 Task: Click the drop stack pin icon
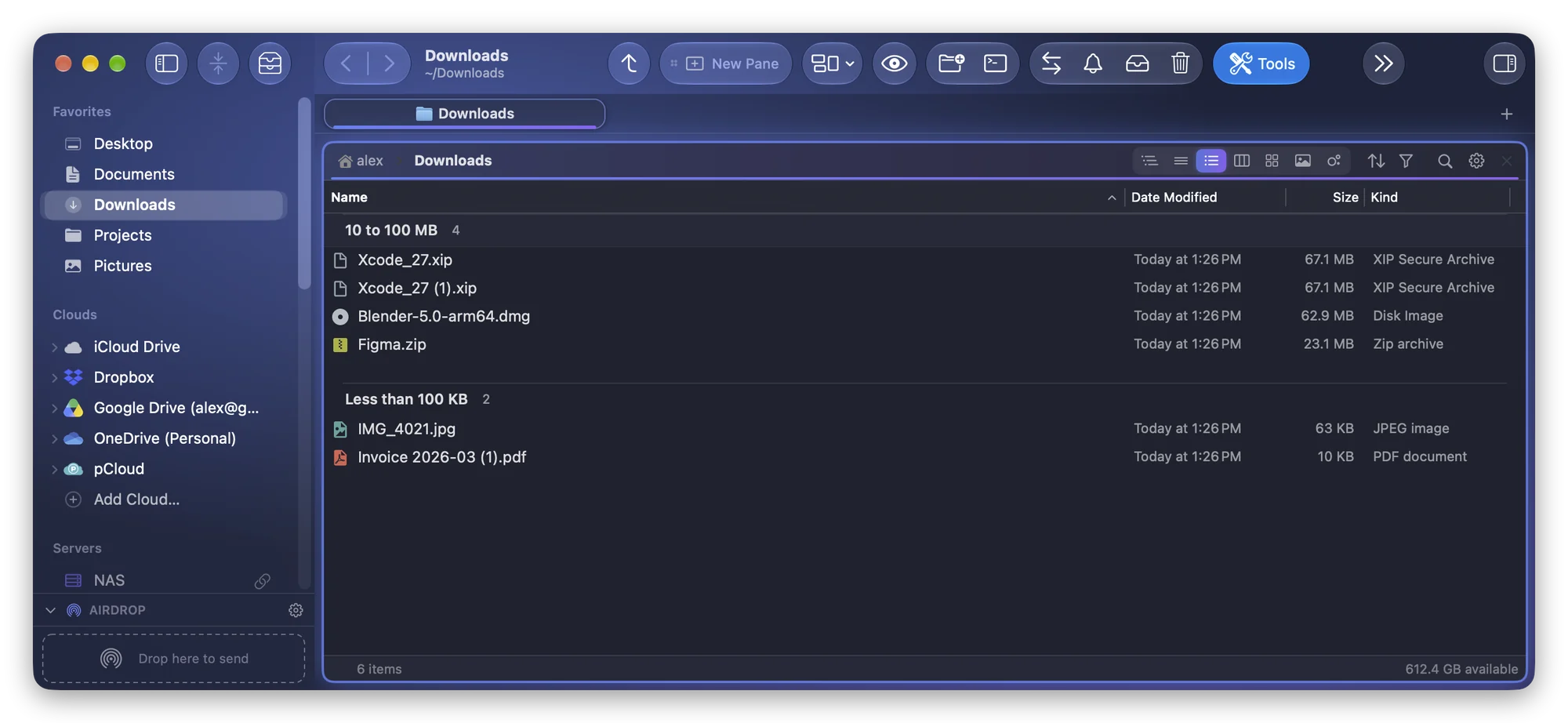pyautogui.click(x=218, y=64)
